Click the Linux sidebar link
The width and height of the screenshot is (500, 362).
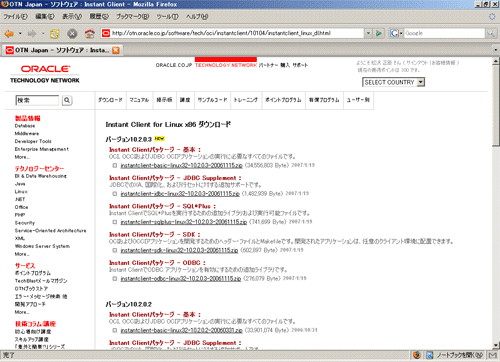[x=21, y=192]
